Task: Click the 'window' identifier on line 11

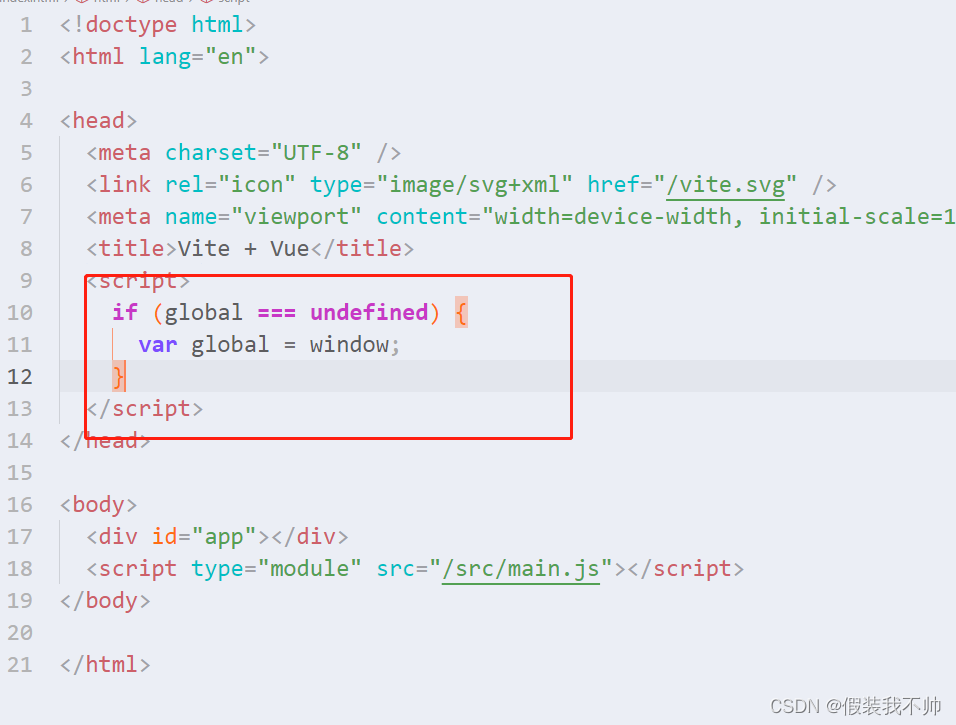Action: (x=349, y=345)
